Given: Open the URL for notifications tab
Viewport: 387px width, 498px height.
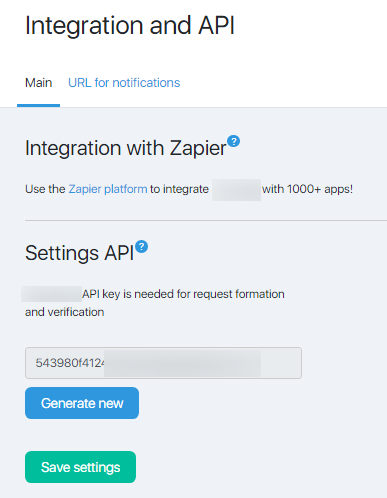Looking at the screenshot, I should [x=124, y=83].
